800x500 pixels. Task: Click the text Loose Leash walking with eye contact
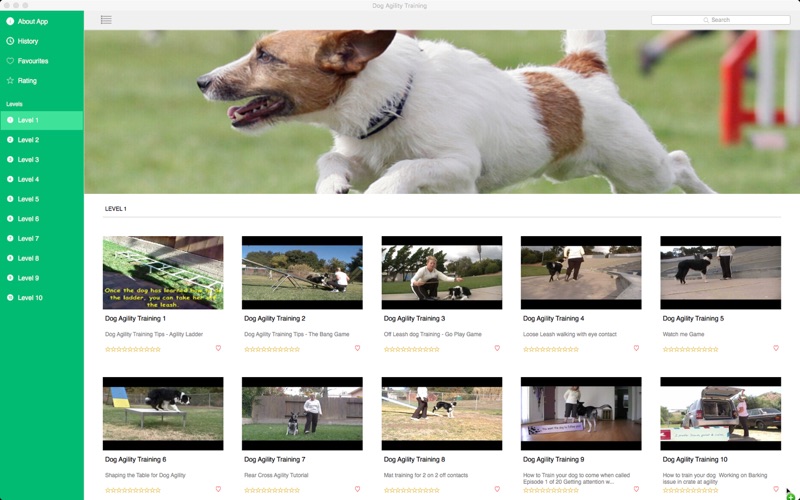[x=570, y=334]
